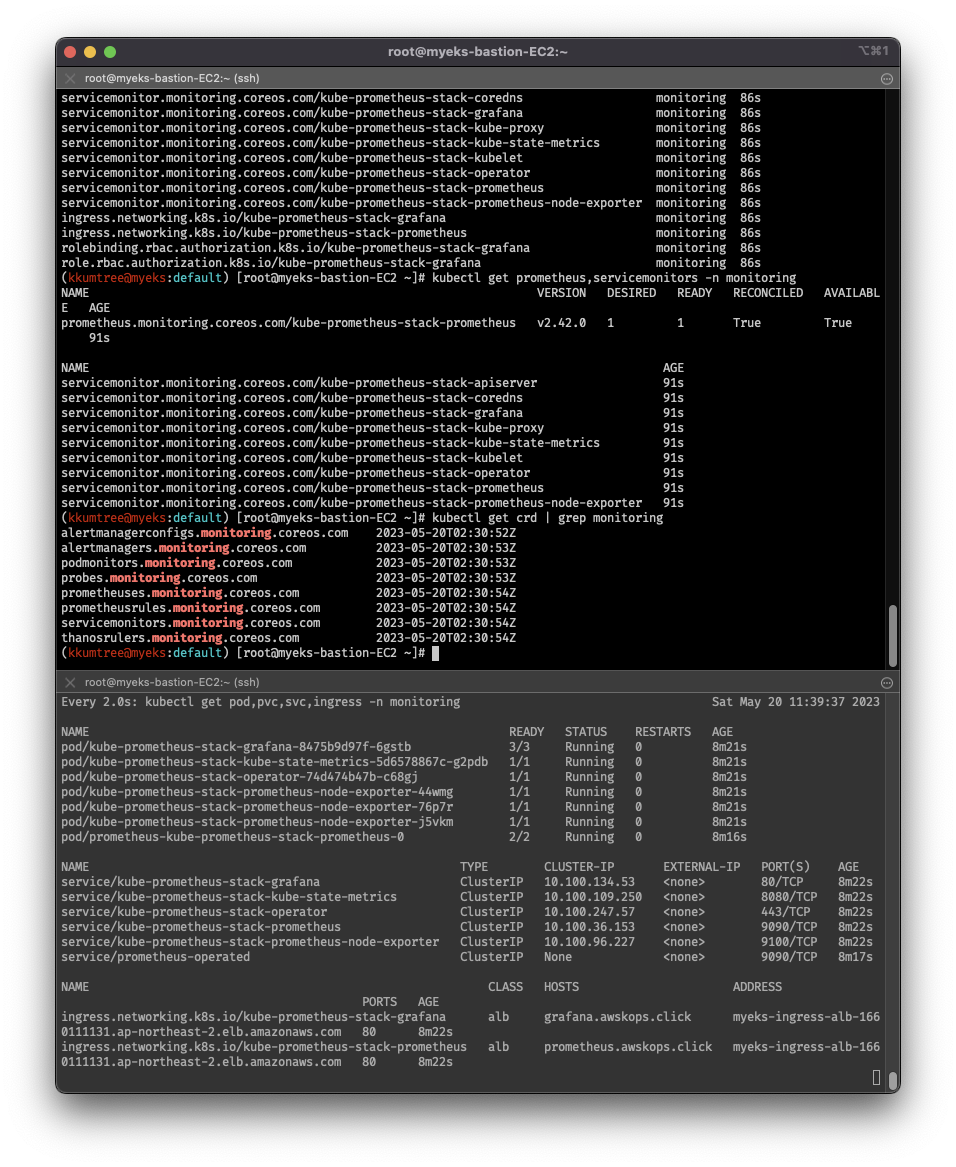Click host grafana.awskops.click
The image size is (956, 1167).
click(x=617, y=1017)
